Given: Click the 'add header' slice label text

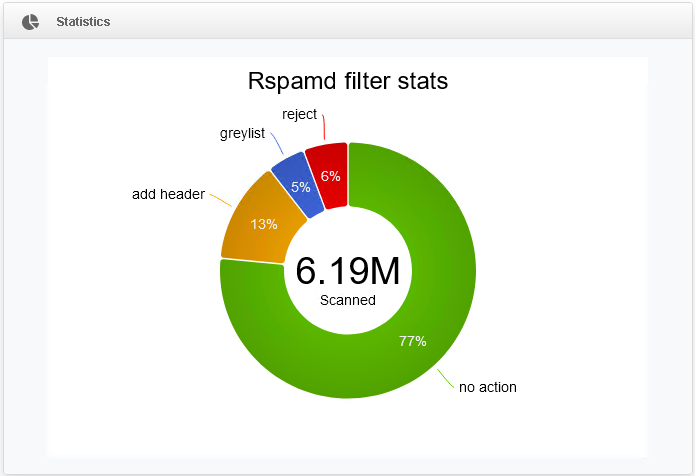Looking at the screenshot, I should point(168,194).
